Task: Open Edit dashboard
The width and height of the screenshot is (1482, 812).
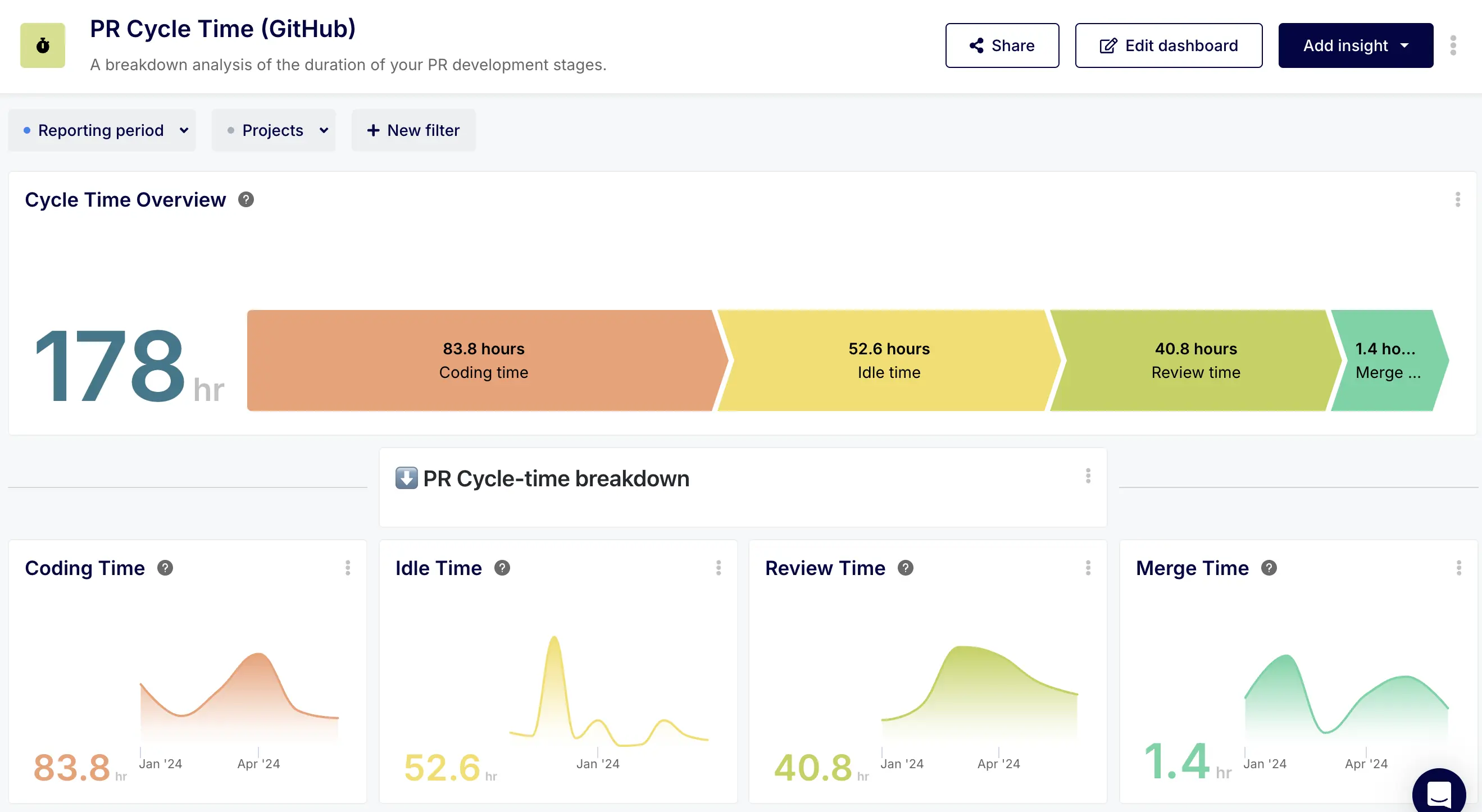Action: click(1169, 45)
